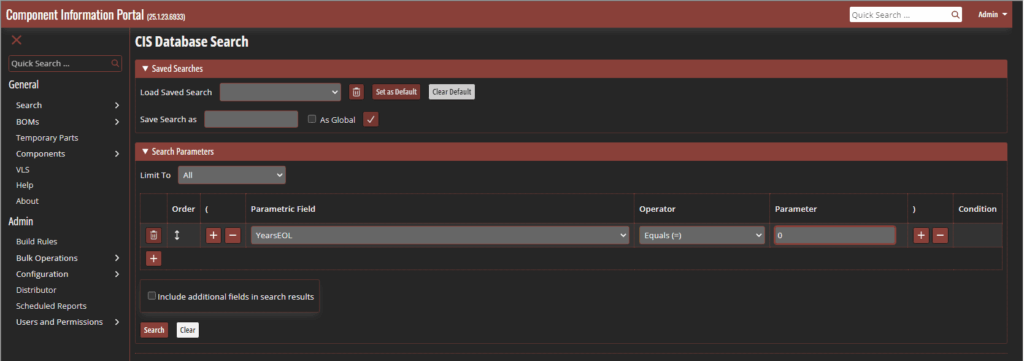This screenshot has height=361, width=1024.
Task: Open the Admin user menu
Action: point(993,14)
